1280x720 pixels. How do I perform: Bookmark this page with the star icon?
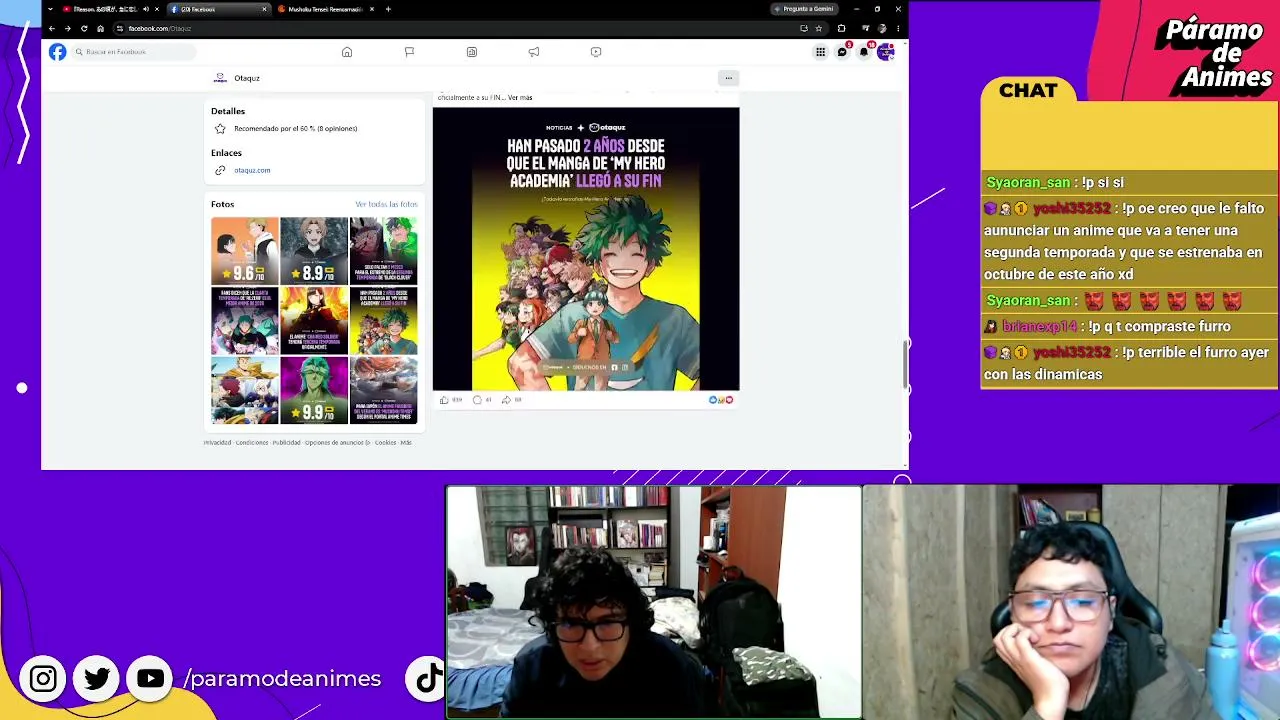(818, 28)
